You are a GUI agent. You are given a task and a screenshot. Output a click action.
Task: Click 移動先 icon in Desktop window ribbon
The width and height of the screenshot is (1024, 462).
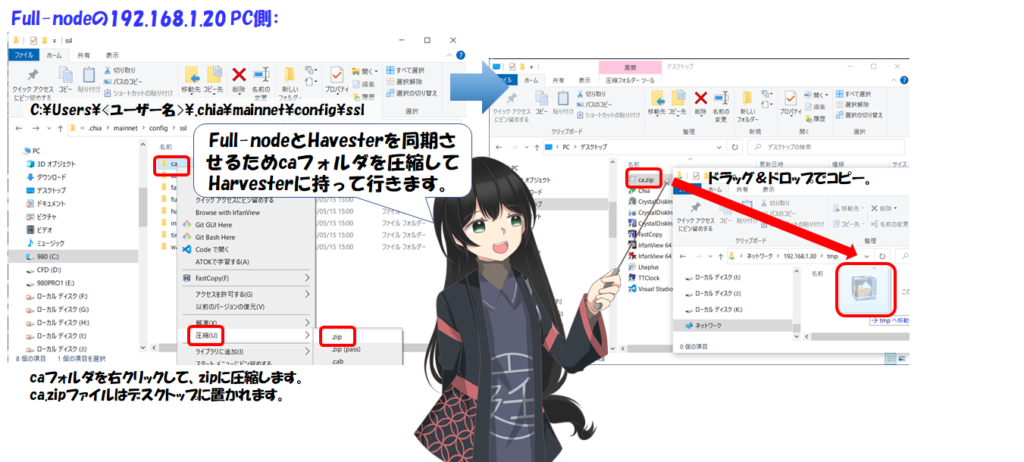[x=656, y=98]
